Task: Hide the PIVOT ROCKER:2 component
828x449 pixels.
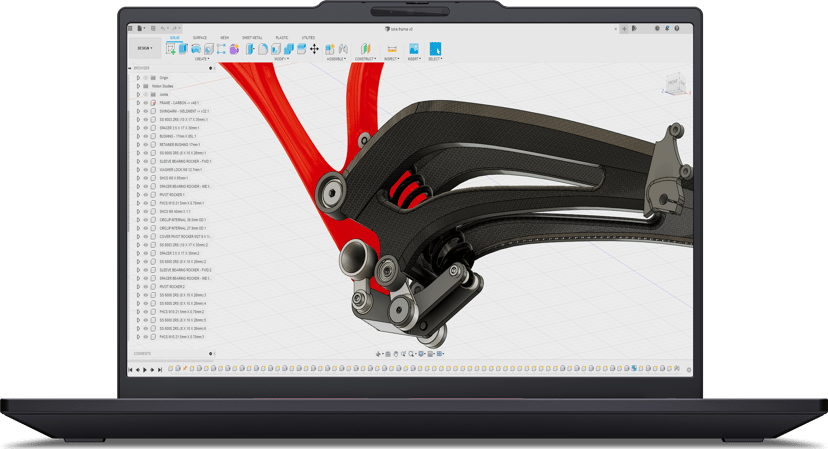Action: [146, 287]
